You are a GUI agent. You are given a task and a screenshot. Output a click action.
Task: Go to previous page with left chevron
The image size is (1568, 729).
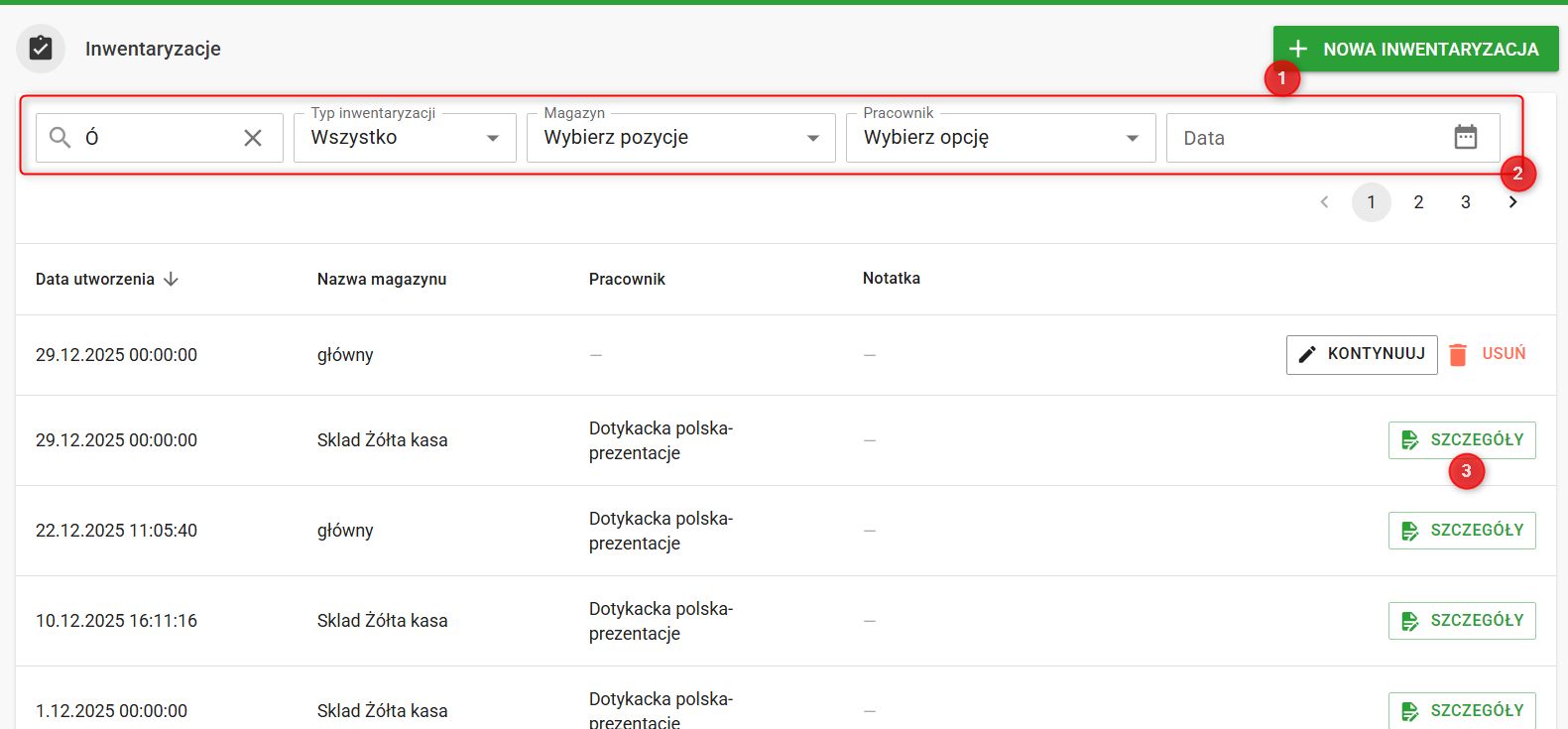(x=1324, y=202)
